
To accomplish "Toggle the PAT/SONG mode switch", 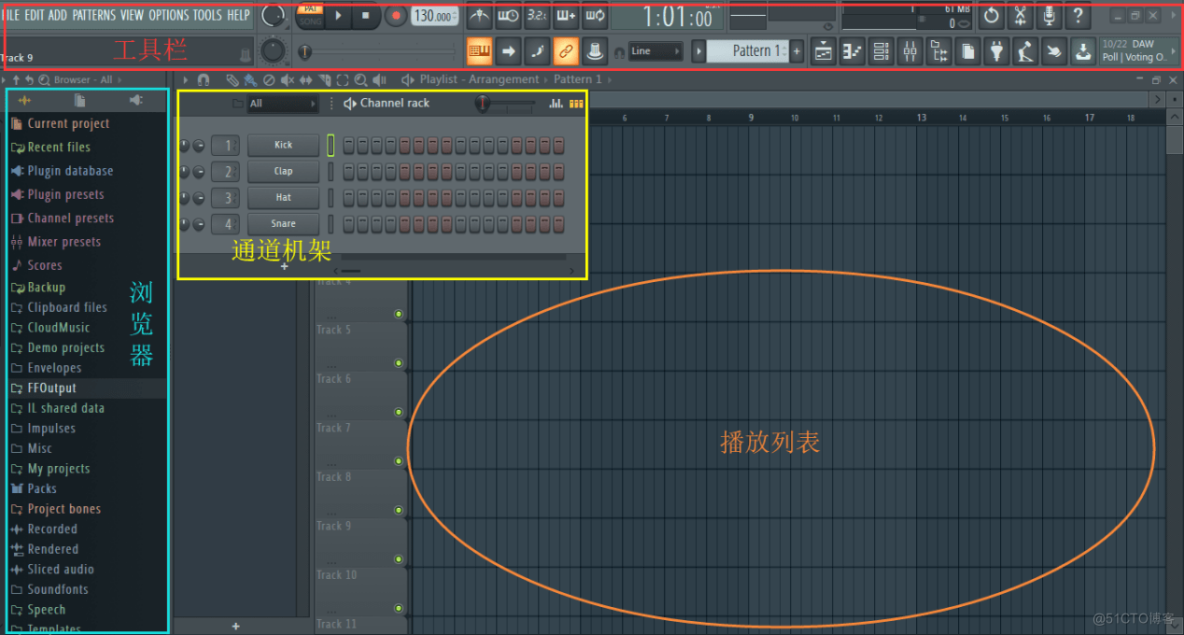I will 310,15.
